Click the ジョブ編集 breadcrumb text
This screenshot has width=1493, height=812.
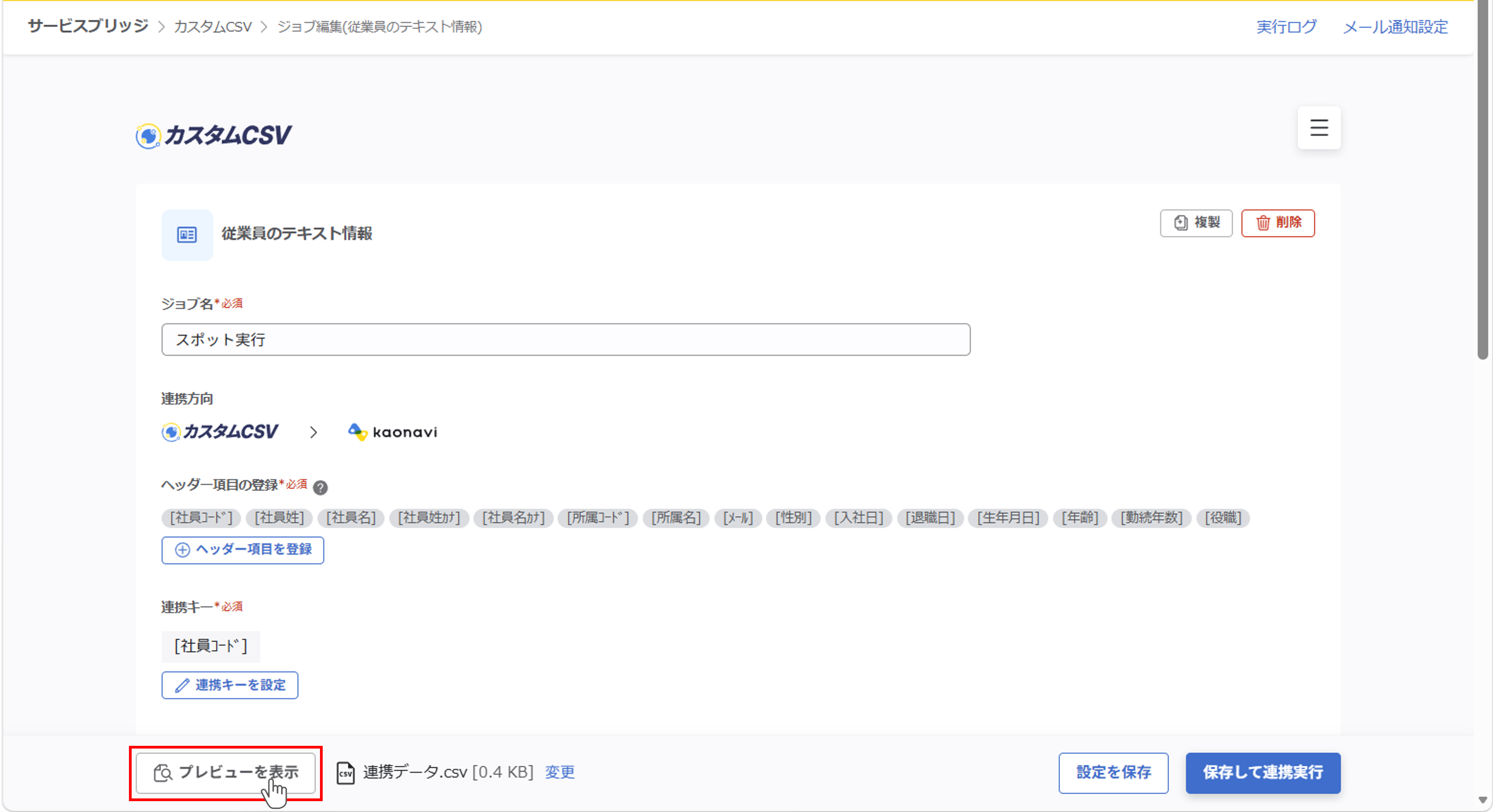[379, 27]
